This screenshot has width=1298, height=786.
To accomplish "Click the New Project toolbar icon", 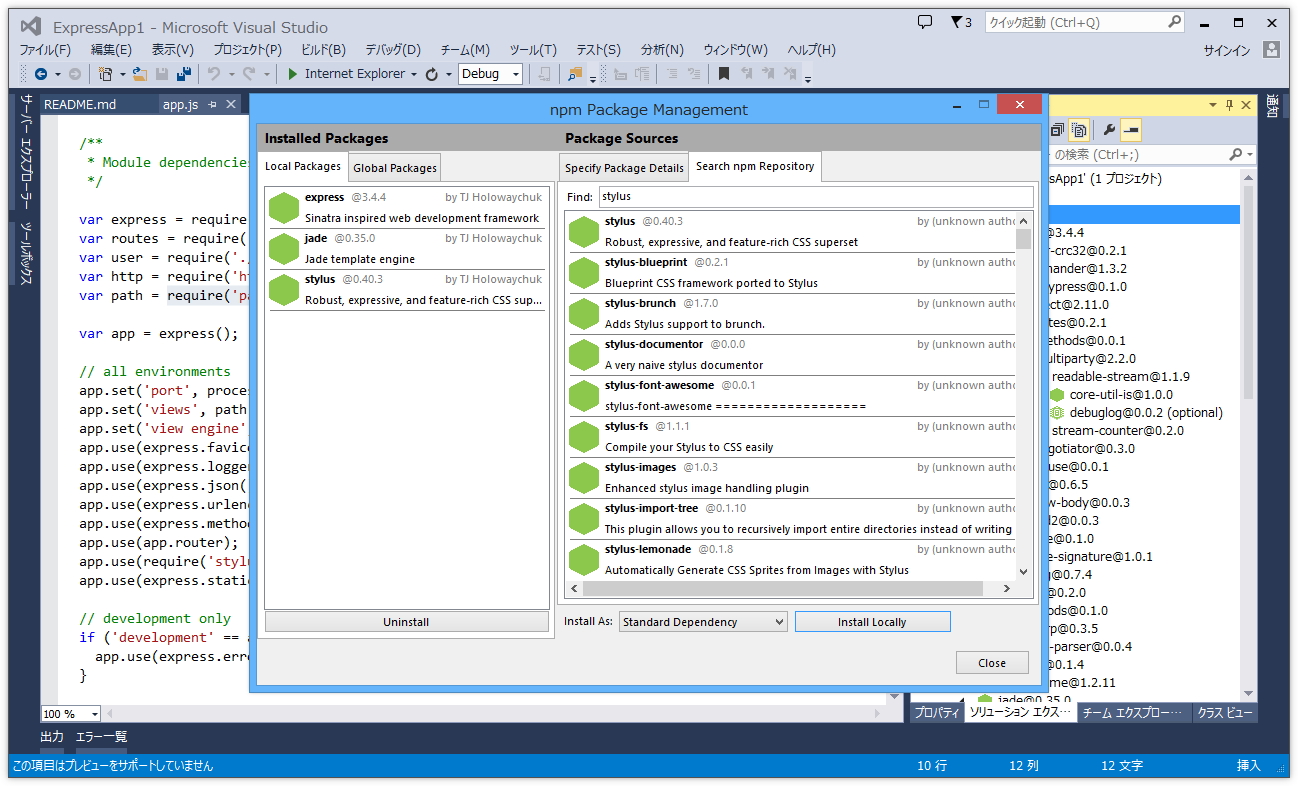I will tap(106, 74).
